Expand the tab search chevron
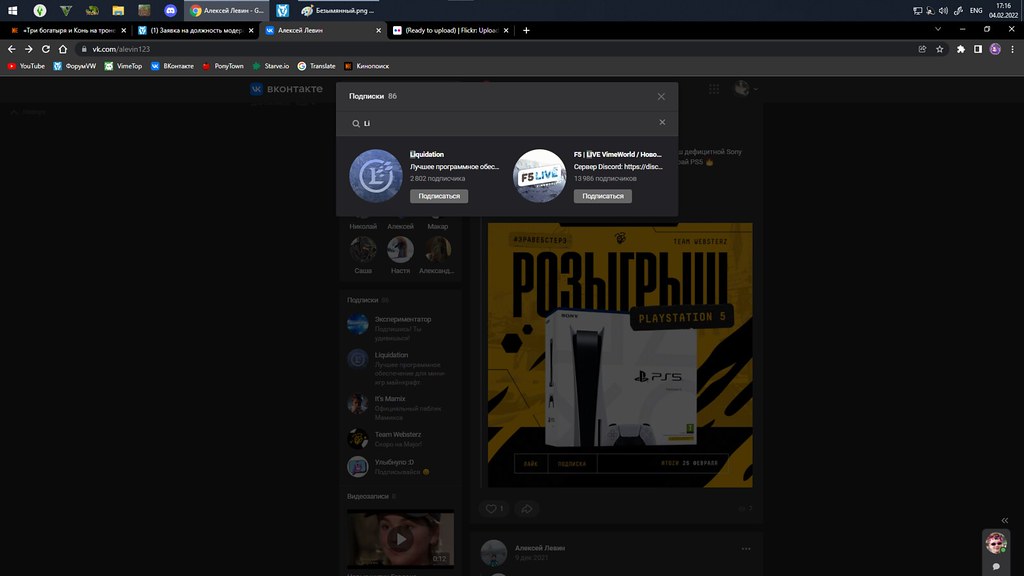 pos(938,30)
